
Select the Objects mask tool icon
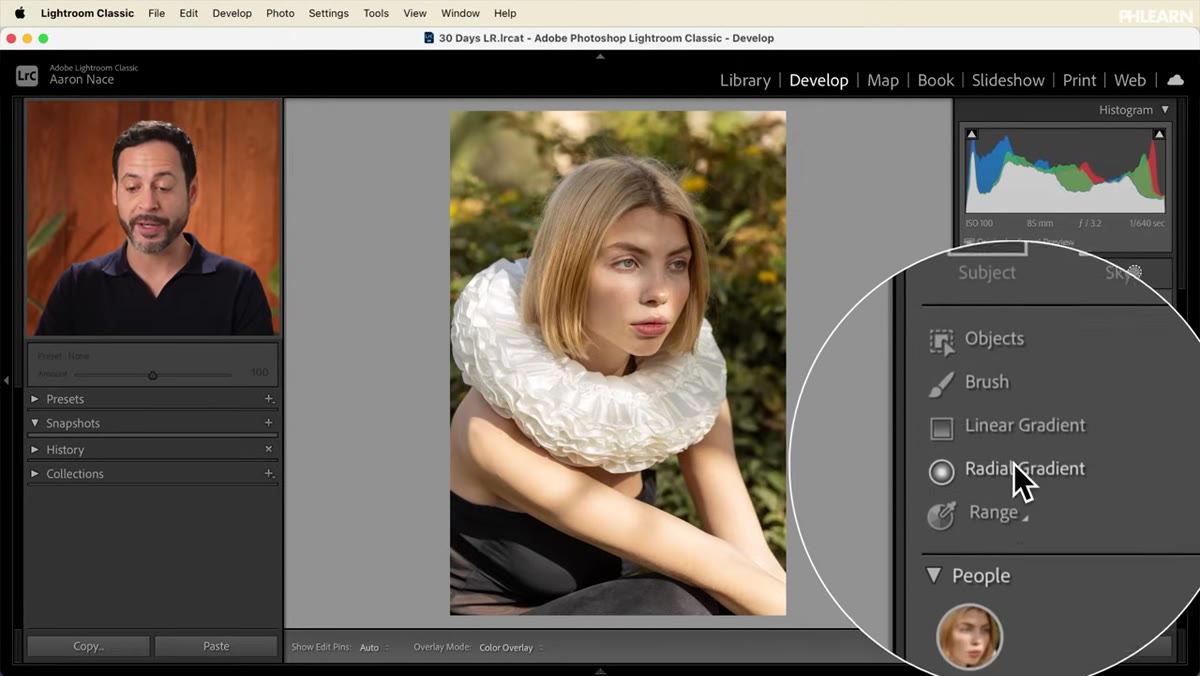[941, 341]
